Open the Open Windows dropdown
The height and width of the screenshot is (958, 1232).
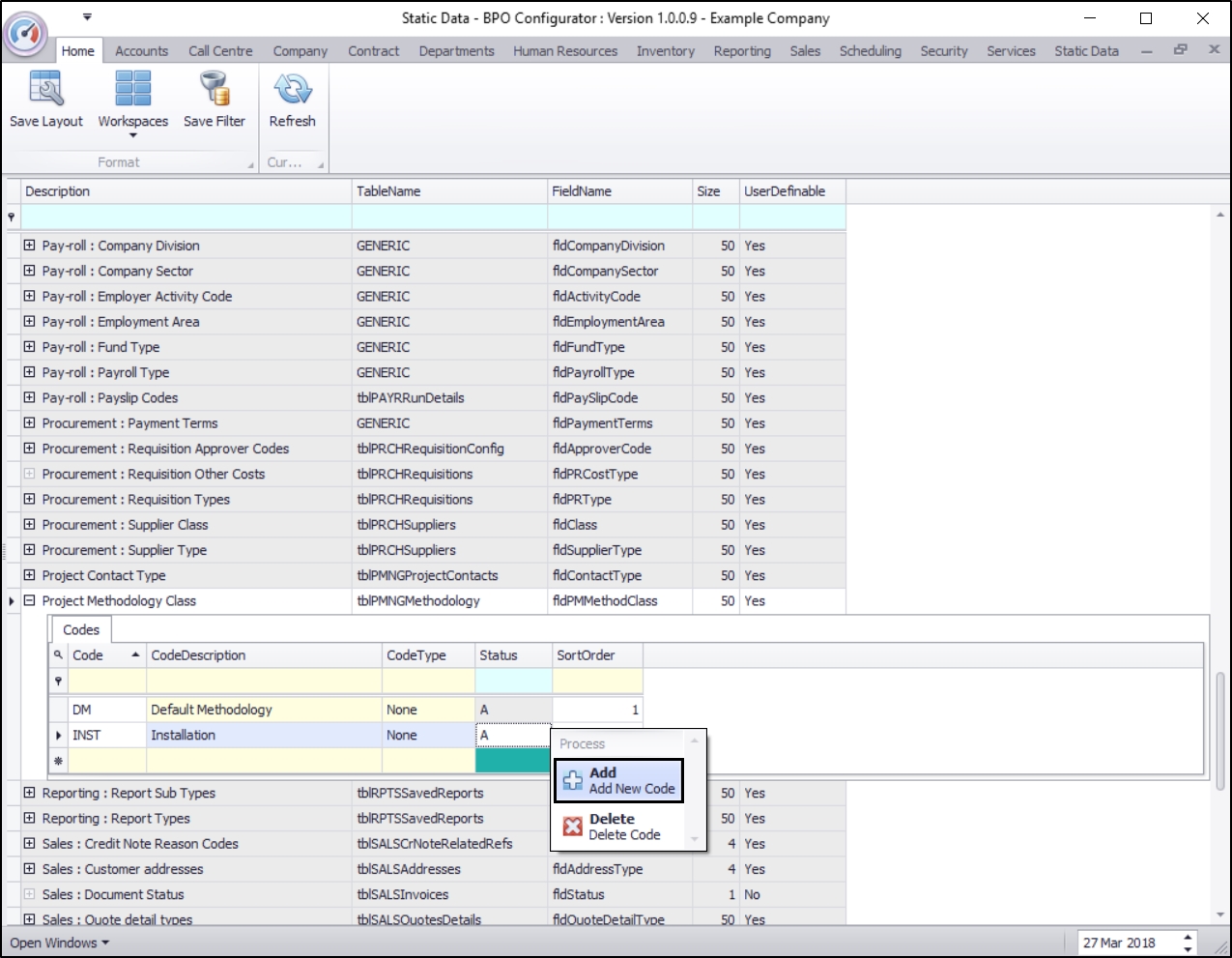(x=59, y=943)
